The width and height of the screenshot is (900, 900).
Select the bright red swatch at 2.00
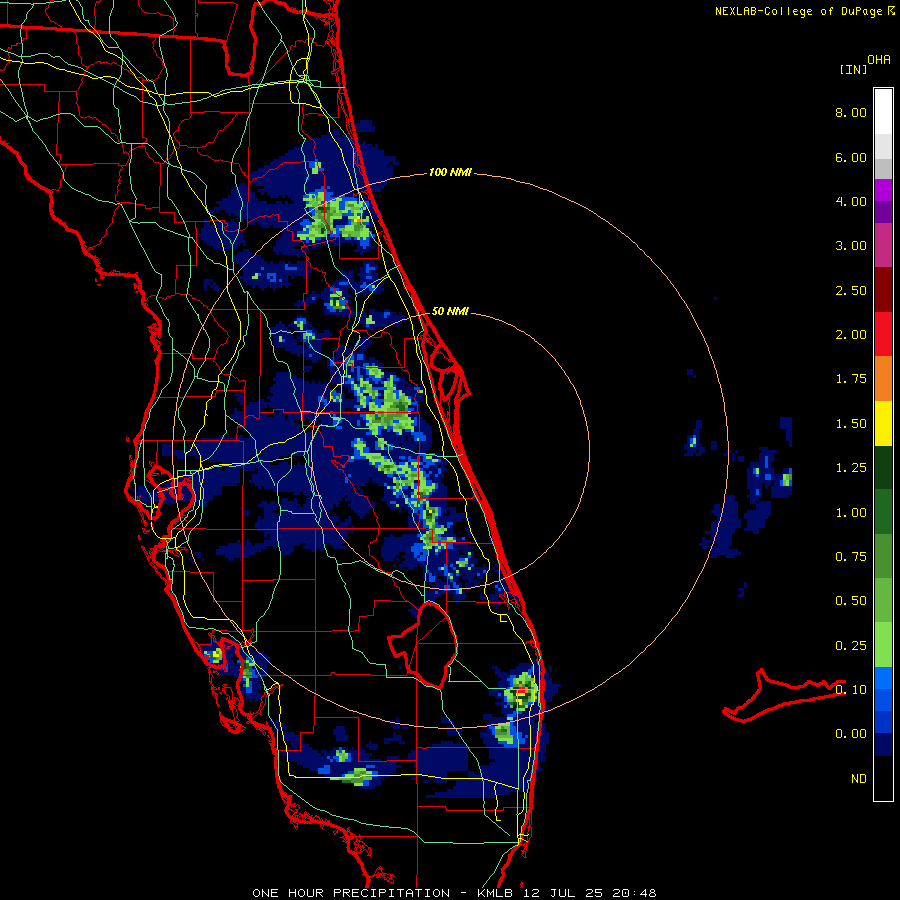pyautogui.click(x=883, y=334)
